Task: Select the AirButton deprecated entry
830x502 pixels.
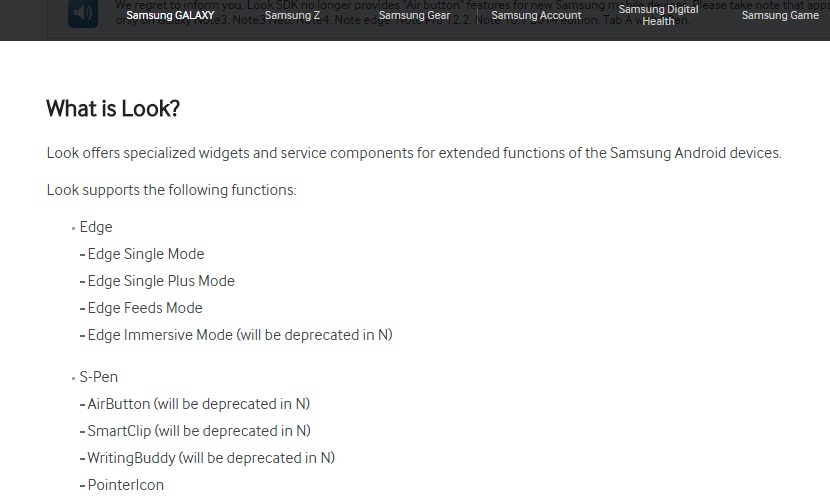Action: pyautogui.click(x=199, y=404)
